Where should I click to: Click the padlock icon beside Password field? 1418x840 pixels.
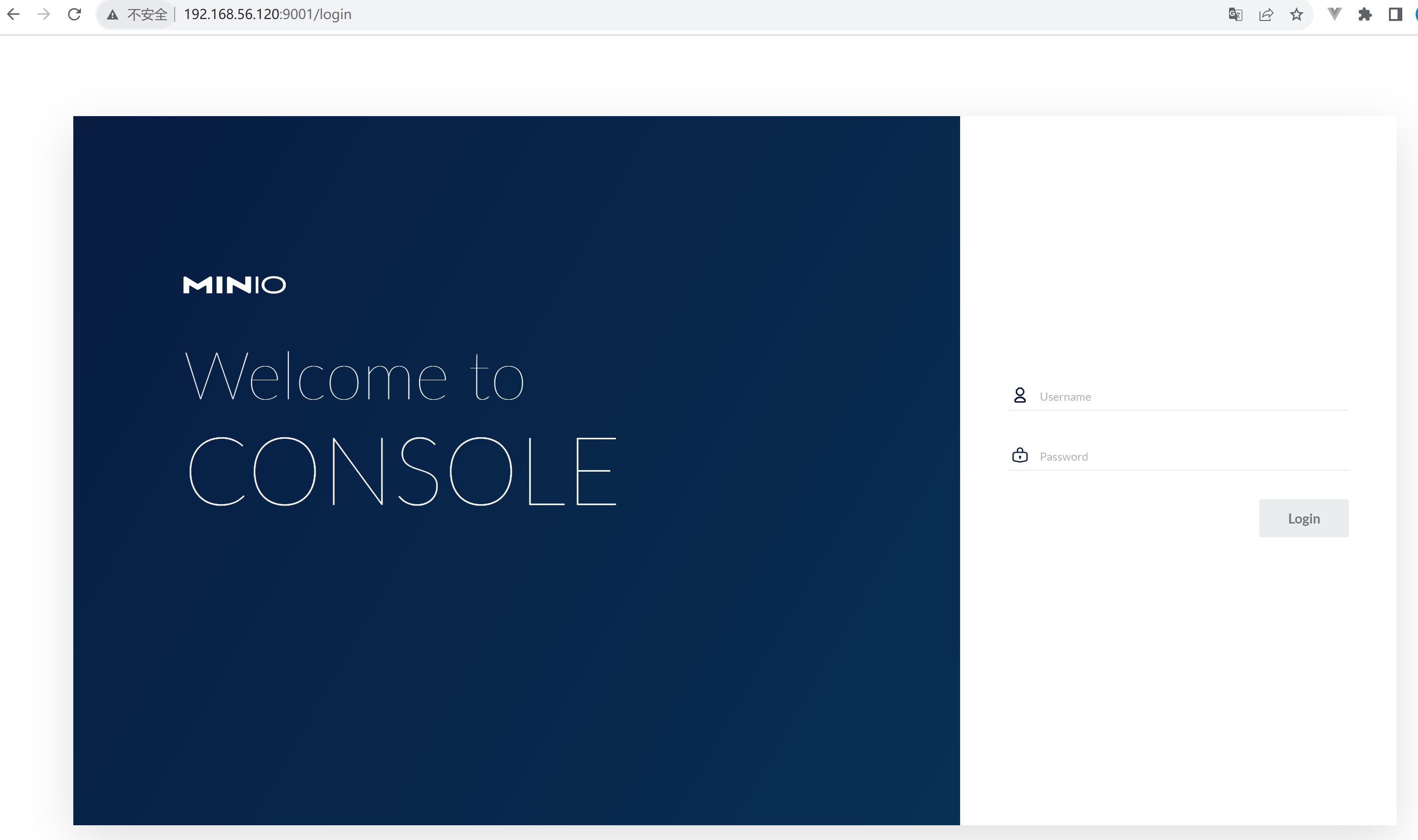click(1020, 455)
